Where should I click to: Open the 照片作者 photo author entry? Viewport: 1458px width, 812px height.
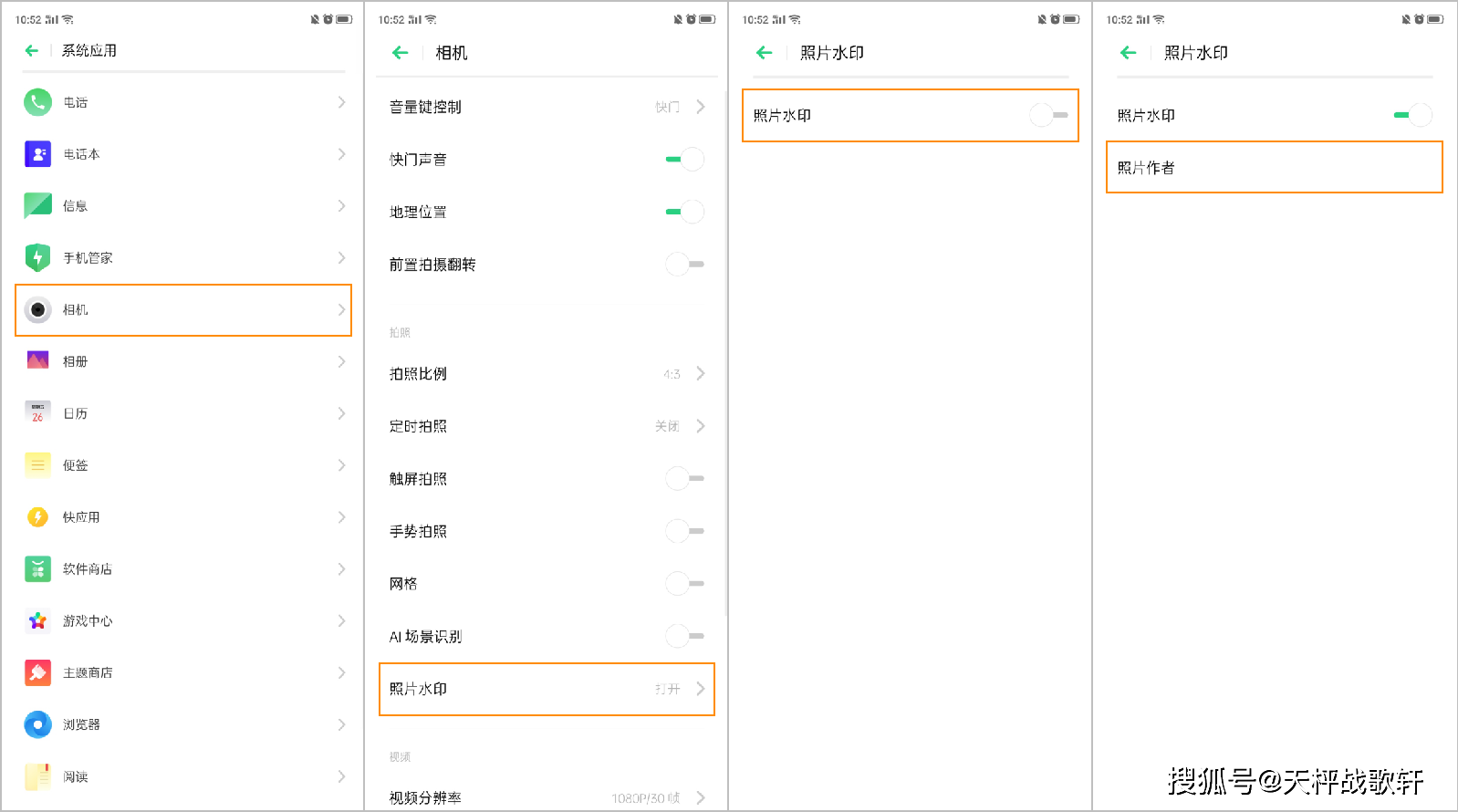point(1275,167)
